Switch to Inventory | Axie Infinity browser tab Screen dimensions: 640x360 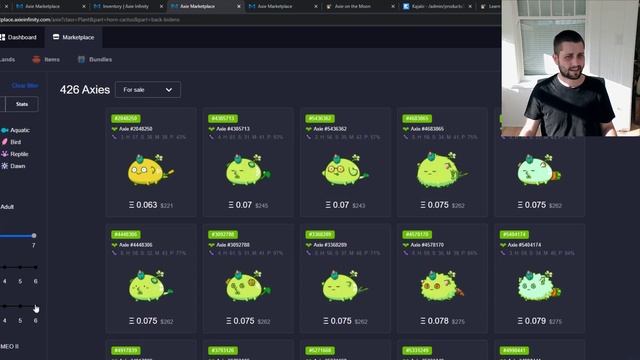(128, 7)
